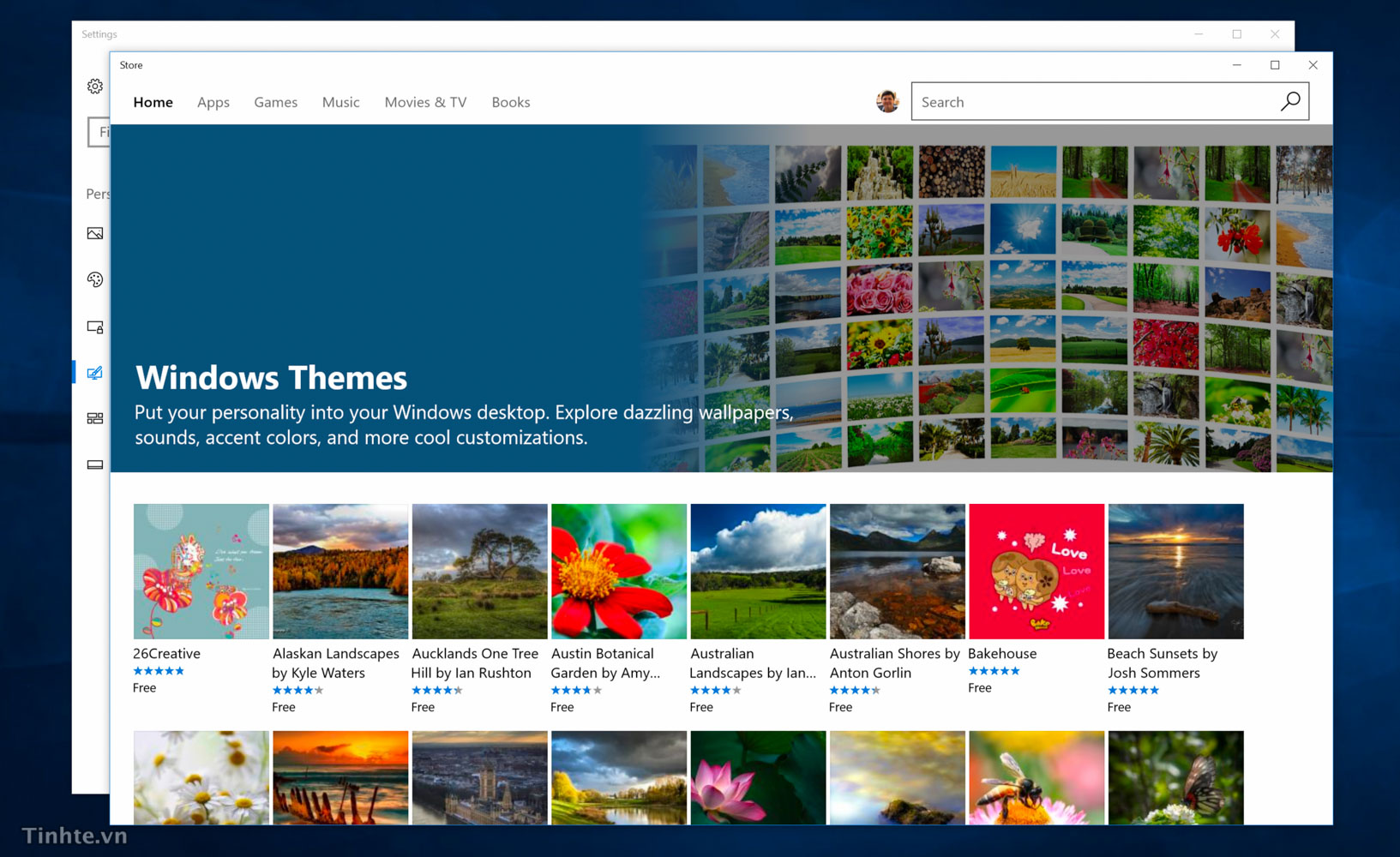Click the Windows Themes banner heading
1400x857 pixels.
tap(271, 378)
